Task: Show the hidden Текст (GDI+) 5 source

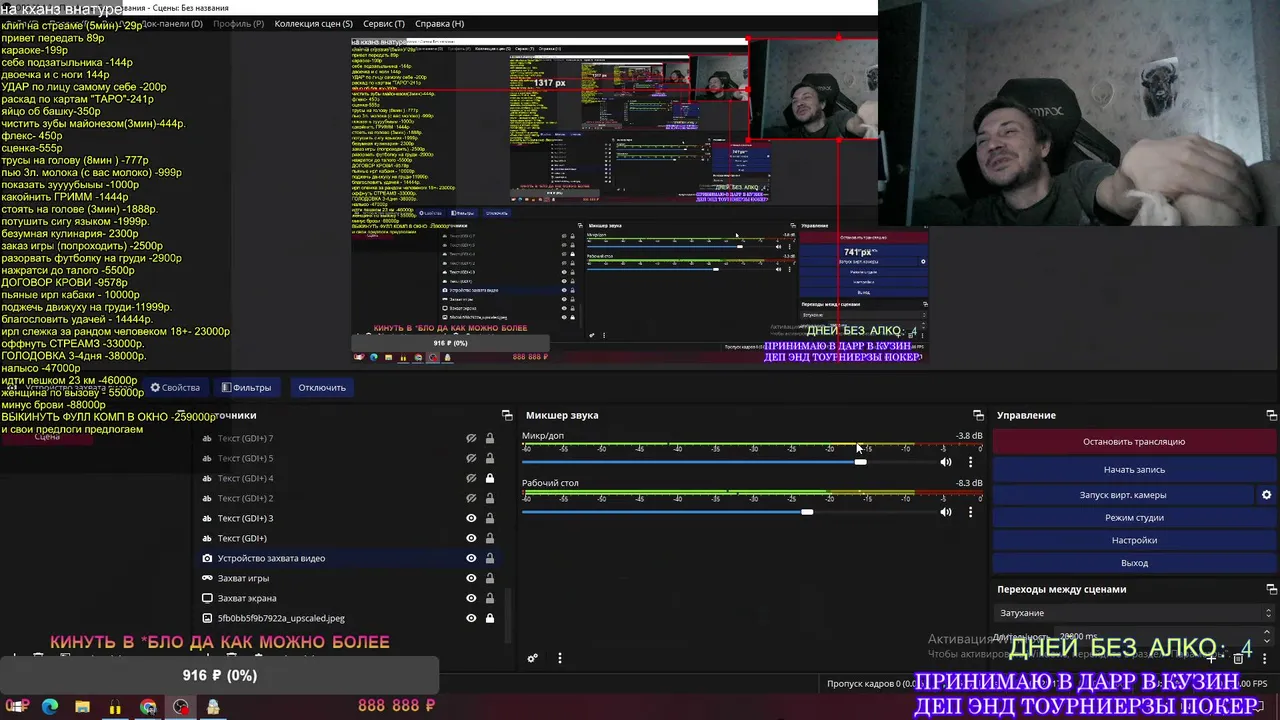Action: tap(471, 458)
